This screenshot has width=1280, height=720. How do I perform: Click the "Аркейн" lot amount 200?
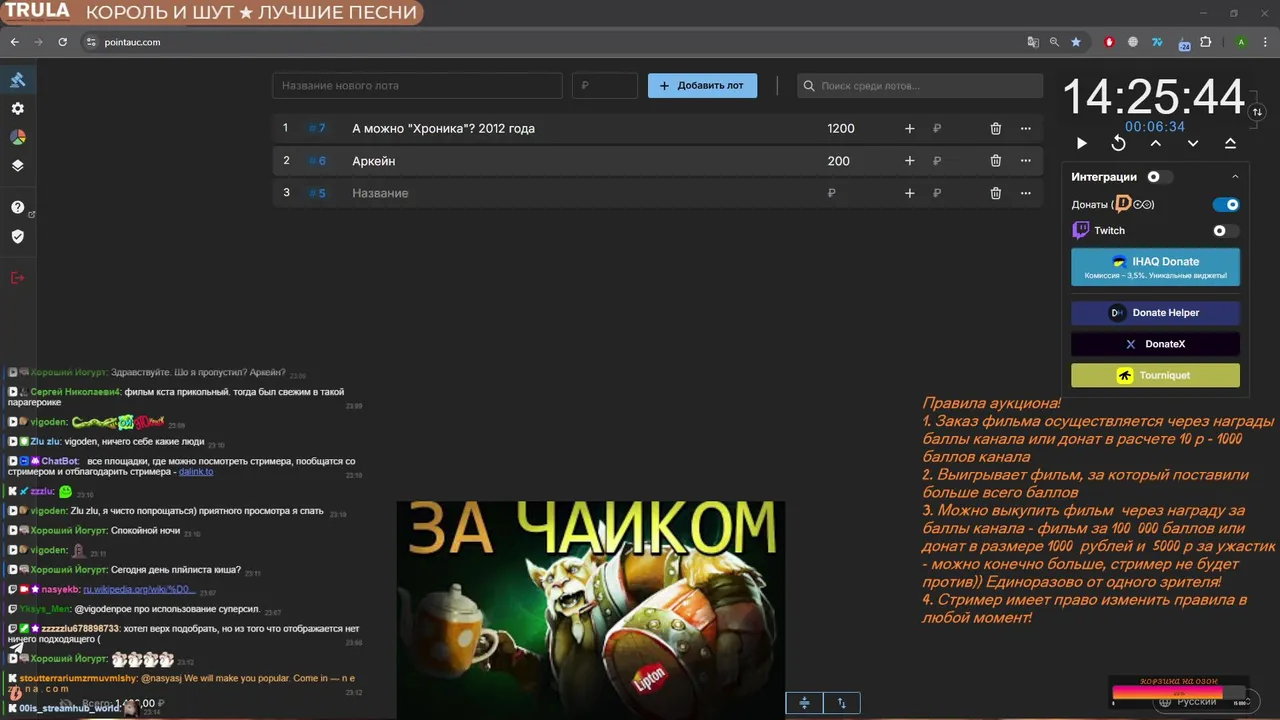[x=839, y=161]
